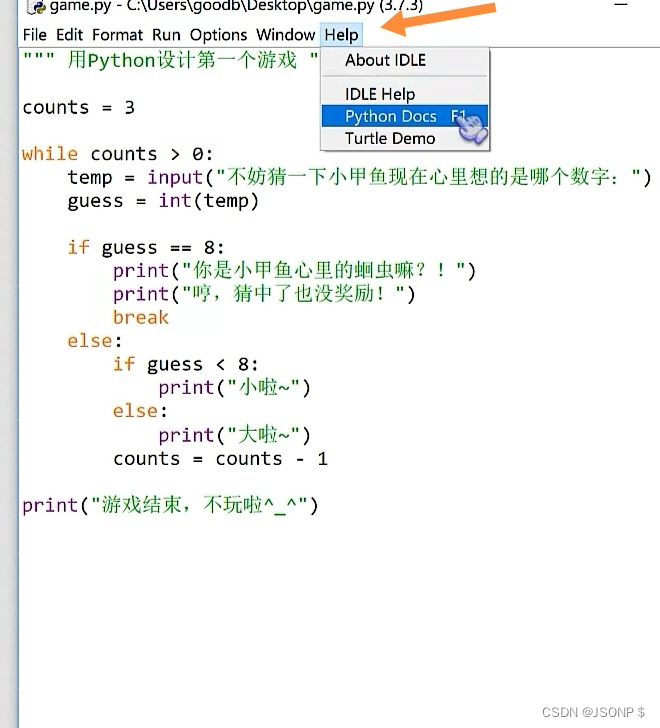660x728 pixels.
Task: Open the Run menu
Action: tap(166, 35)
